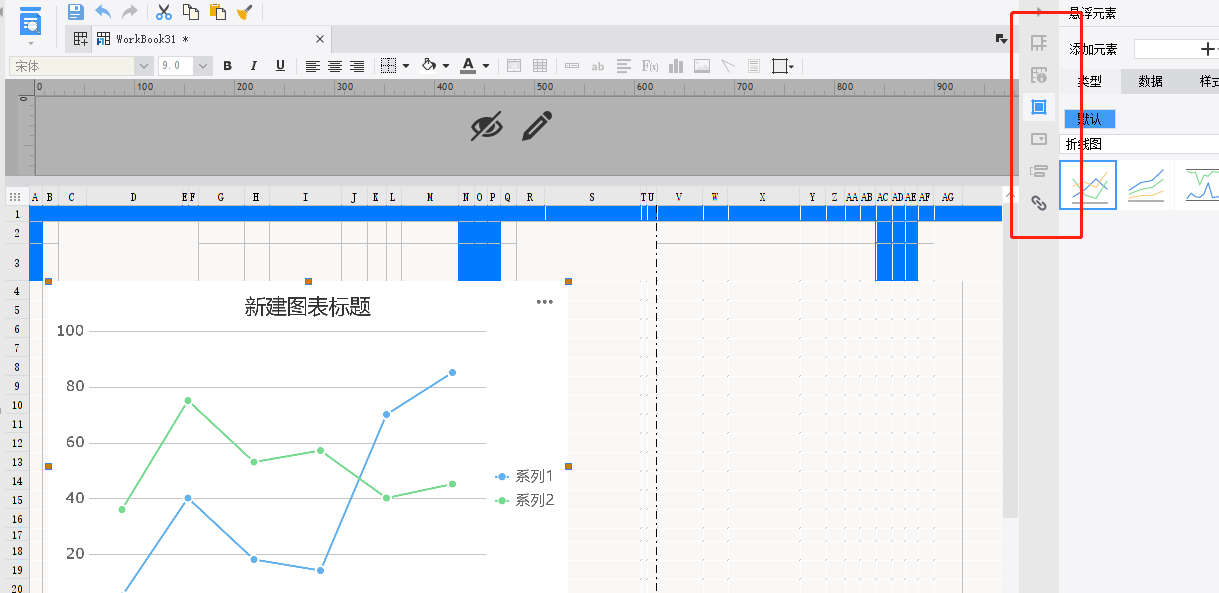Select row header 1
Viewport: 1219px width, 593px height.
pos(16,214)
